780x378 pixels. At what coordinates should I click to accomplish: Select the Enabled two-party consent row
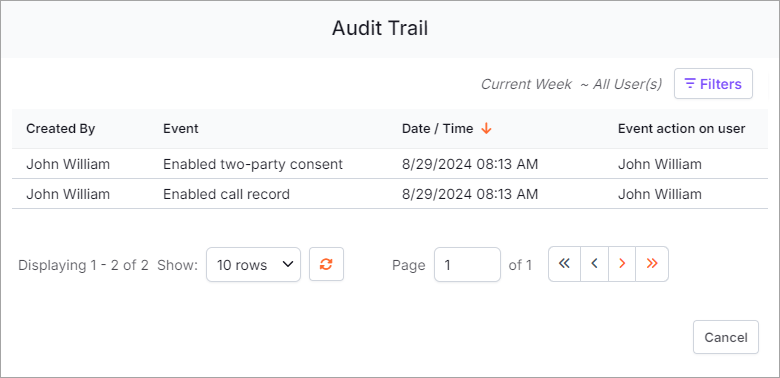pos(390,164)
